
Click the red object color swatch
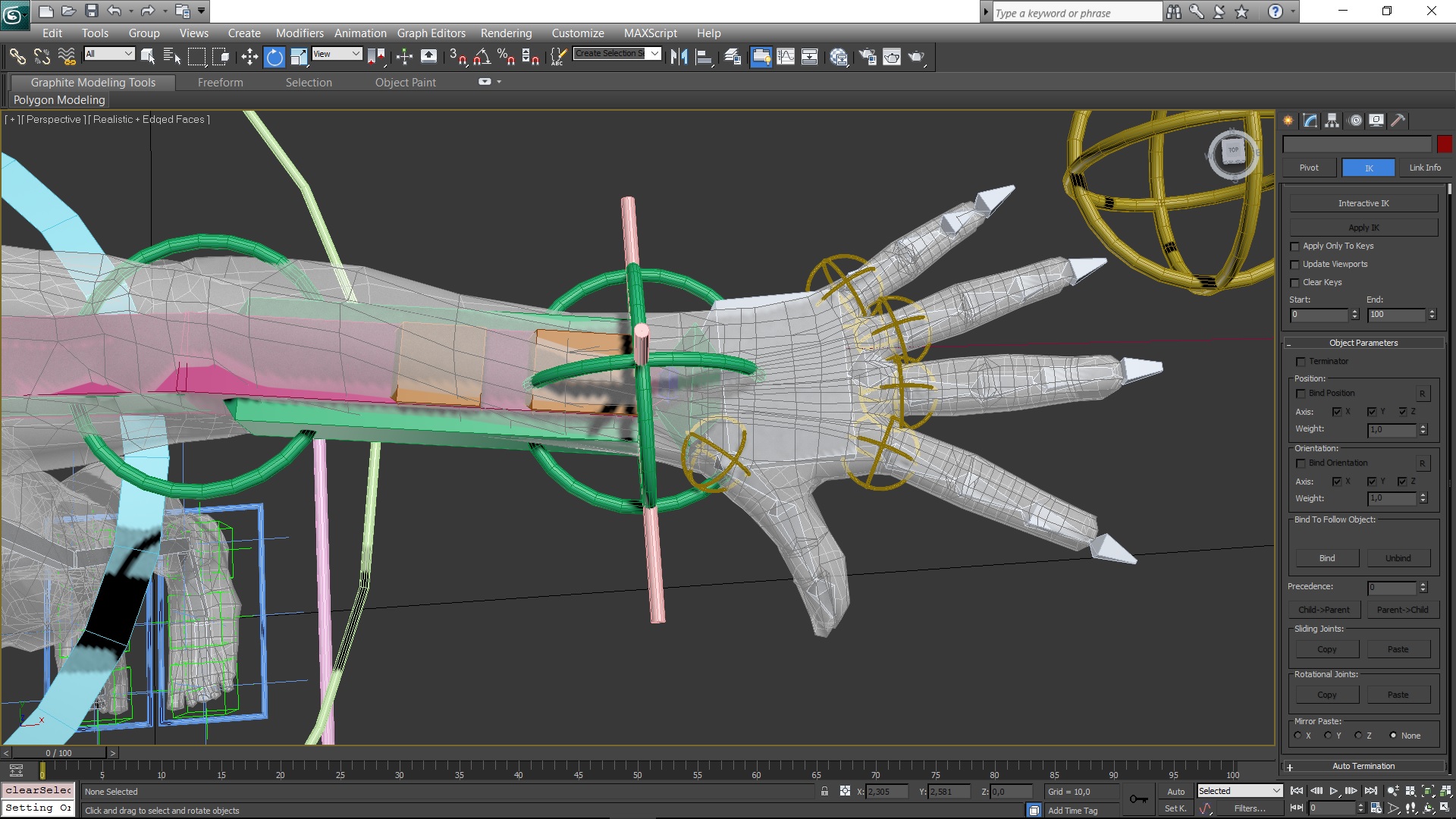point(1444,144)
